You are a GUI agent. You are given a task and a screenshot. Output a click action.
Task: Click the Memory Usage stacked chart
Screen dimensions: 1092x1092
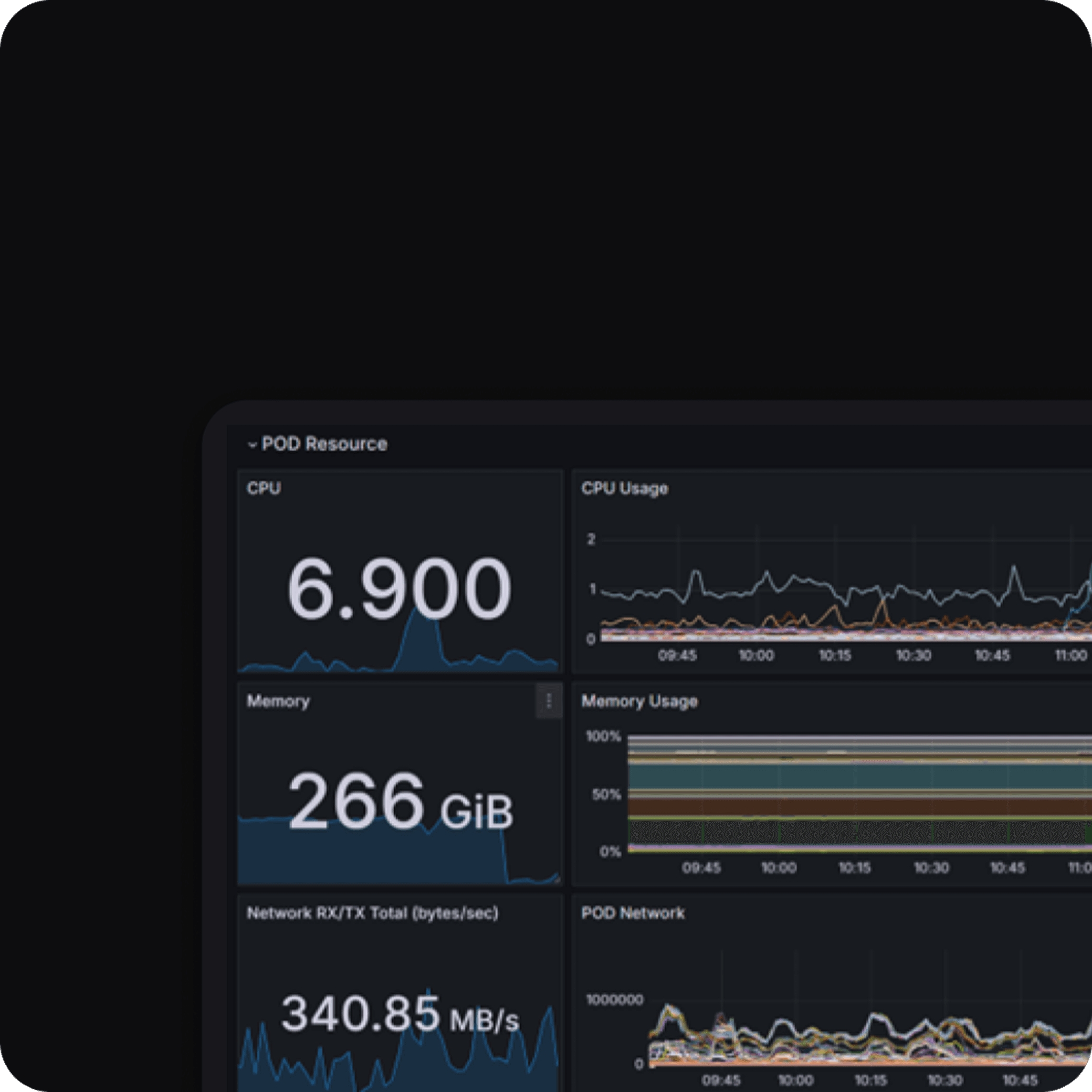pyautogui.click(x=859, y=794)
